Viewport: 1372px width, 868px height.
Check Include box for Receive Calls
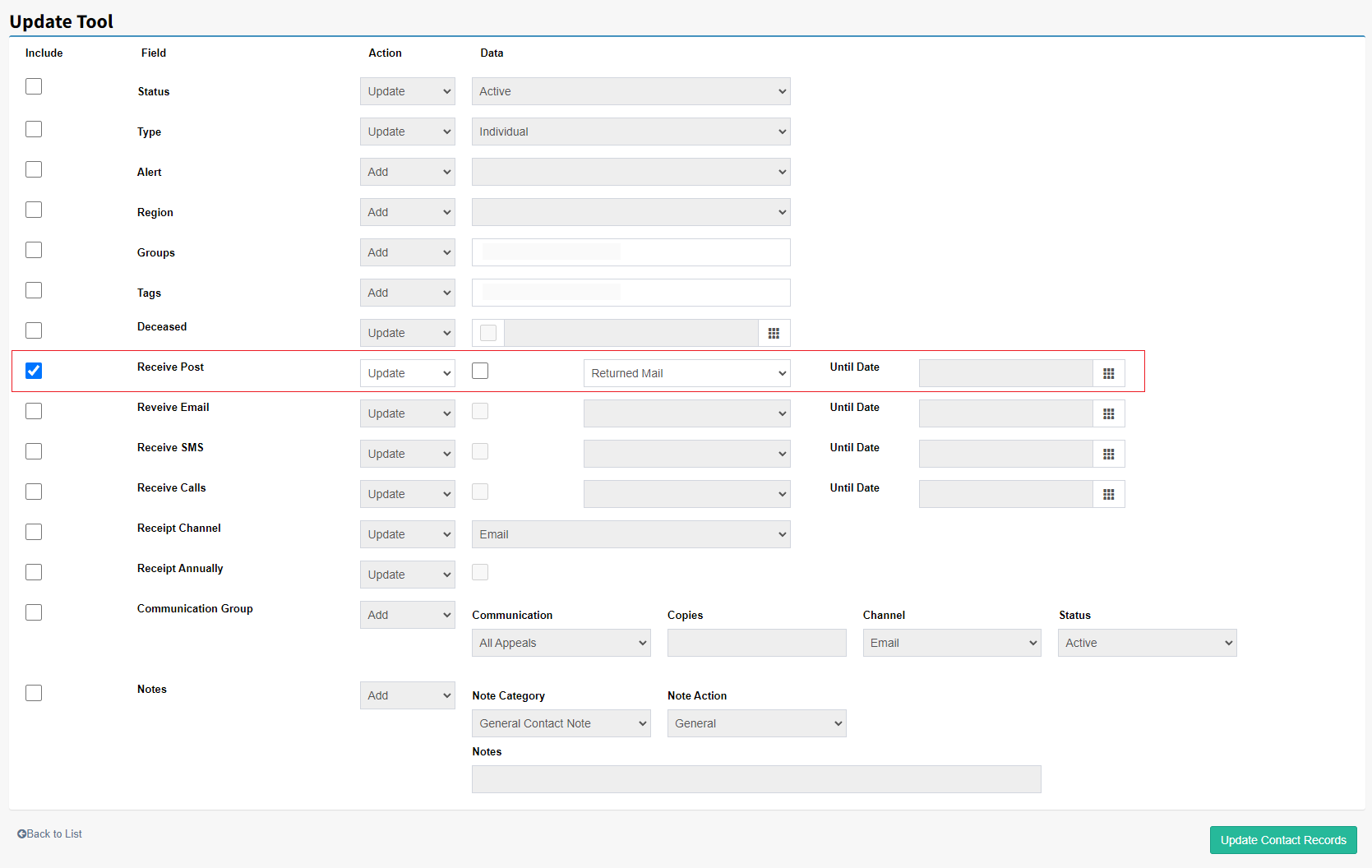[x=34, y=492]
